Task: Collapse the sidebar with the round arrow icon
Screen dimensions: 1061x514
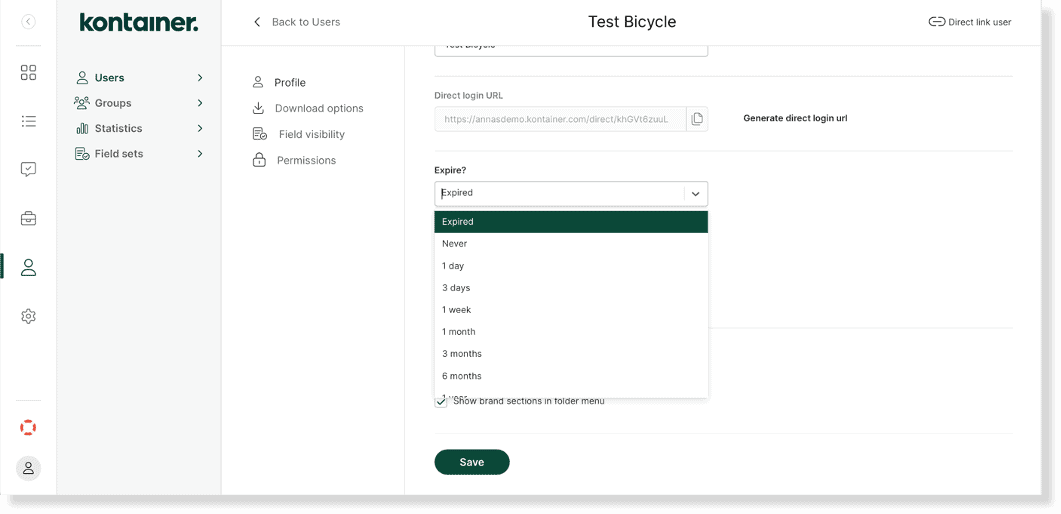Action: 28,22
